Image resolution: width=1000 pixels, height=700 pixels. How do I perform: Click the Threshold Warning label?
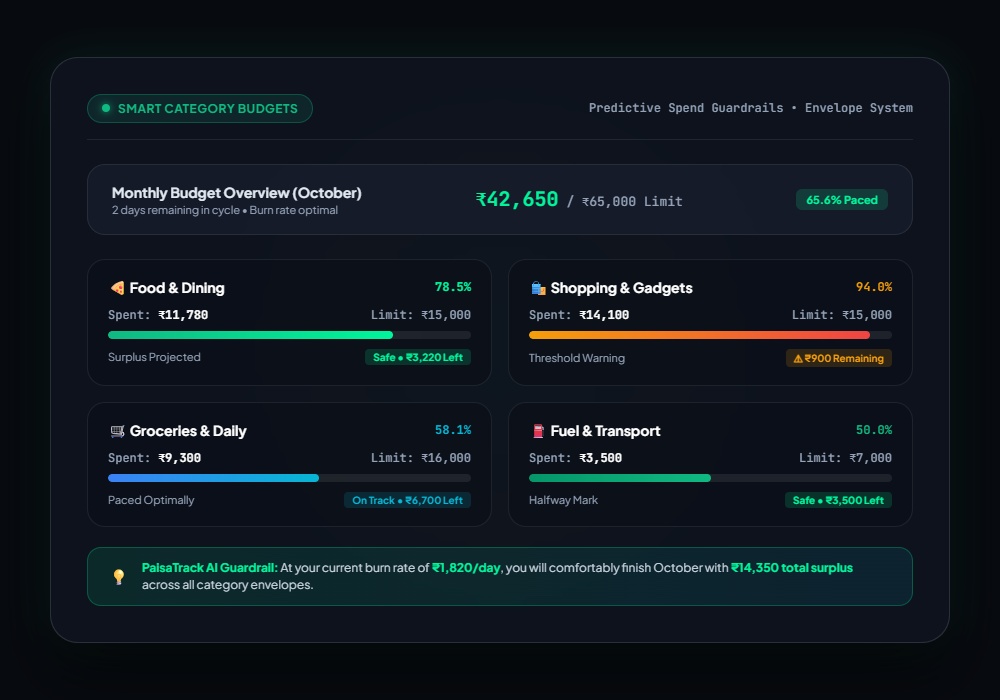pos(577,358)
